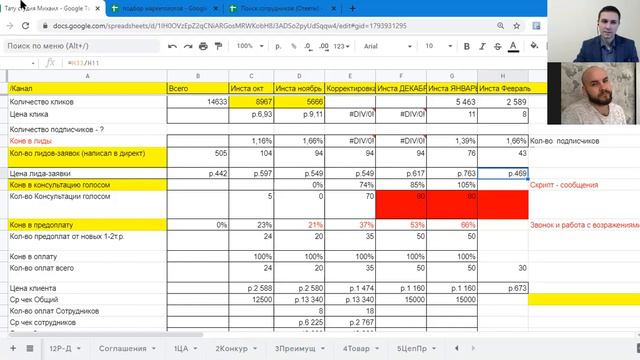Open the extension icon beside the bookmark star
This screenshot has width=640, height=360.
[536, 25]
